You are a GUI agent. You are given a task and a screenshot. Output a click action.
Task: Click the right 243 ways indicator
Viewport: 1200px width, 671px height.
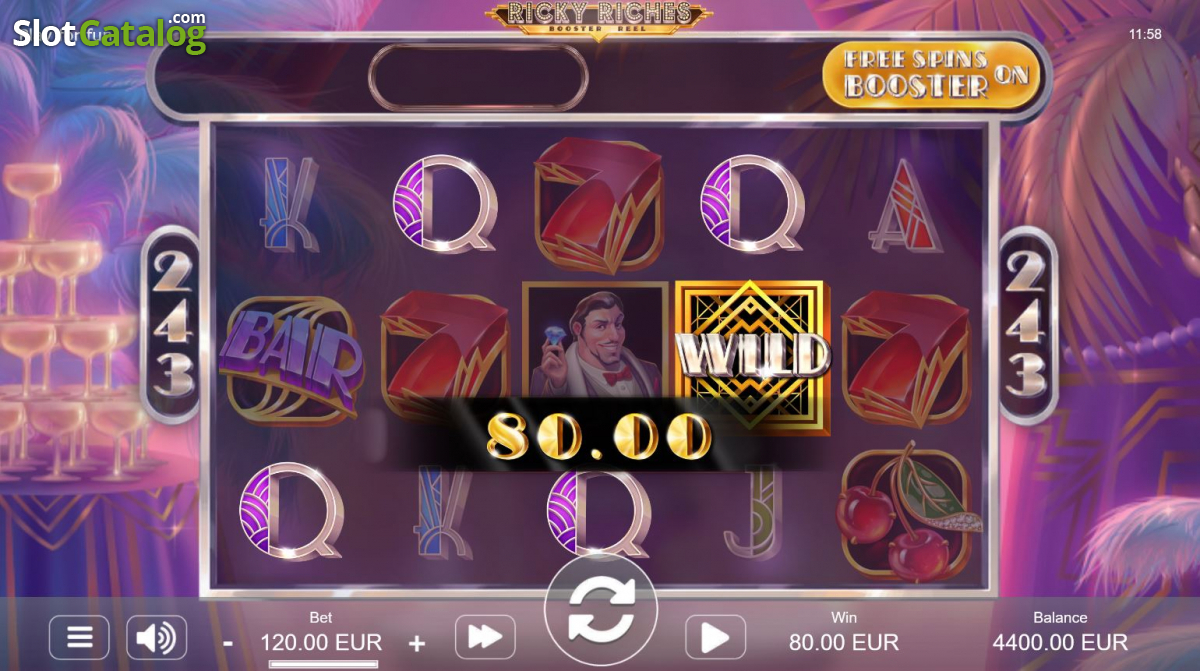pos(1027,325)
